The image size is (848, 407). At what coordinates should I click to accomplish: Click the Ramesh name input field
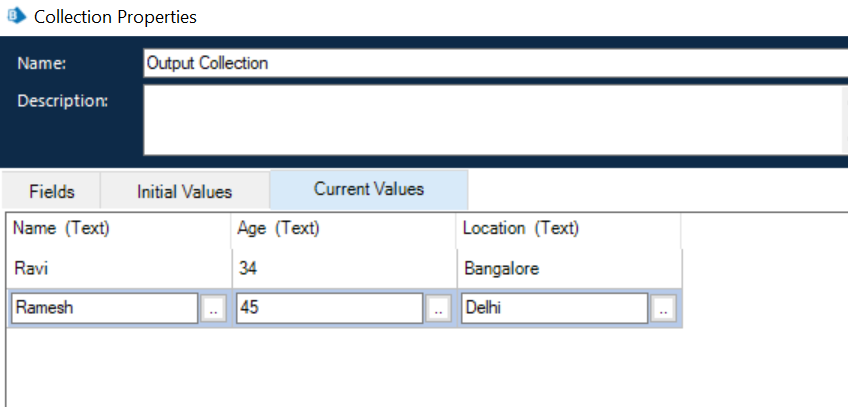pos(104,309)
